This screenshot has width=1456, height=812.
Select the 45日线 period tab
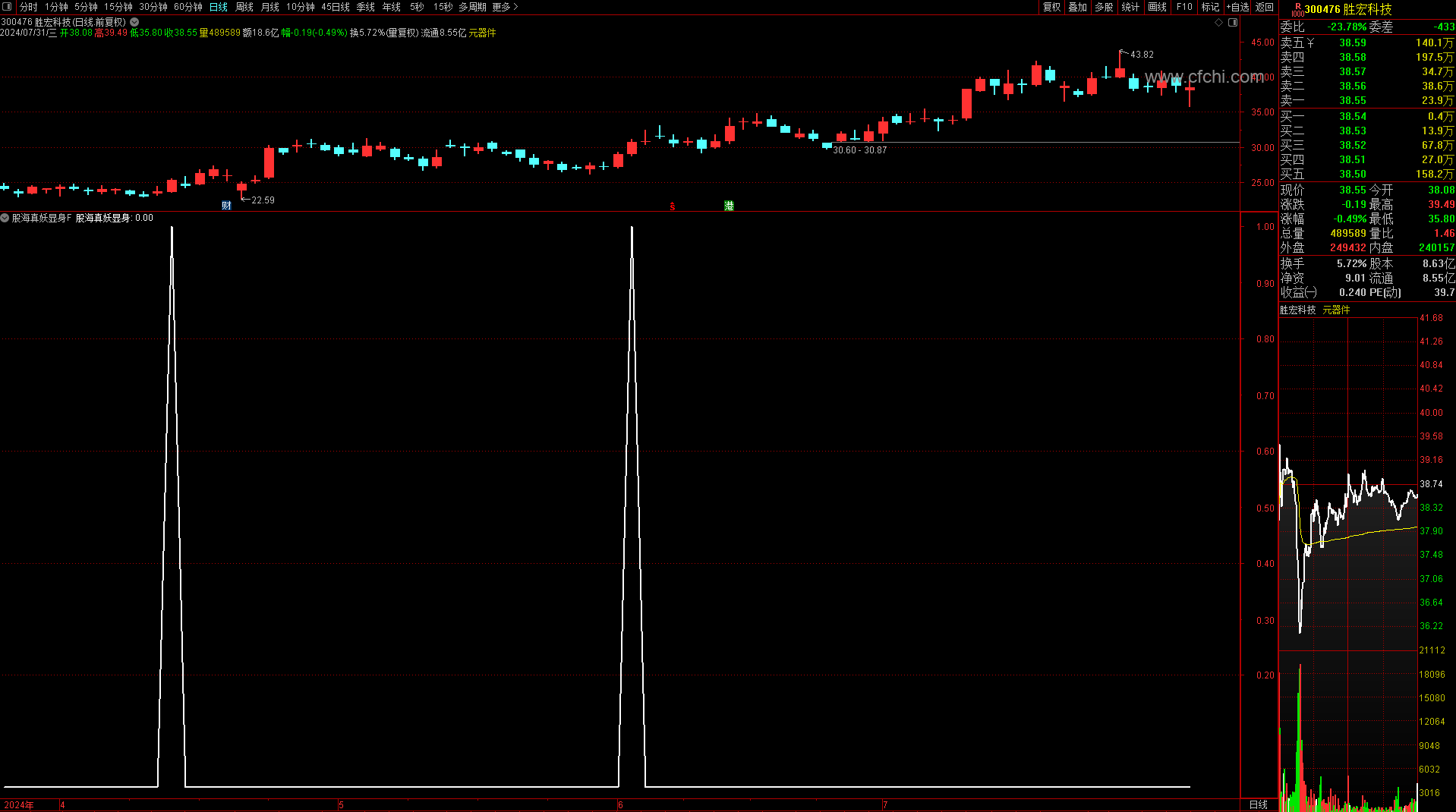click(x=336, y=7)
